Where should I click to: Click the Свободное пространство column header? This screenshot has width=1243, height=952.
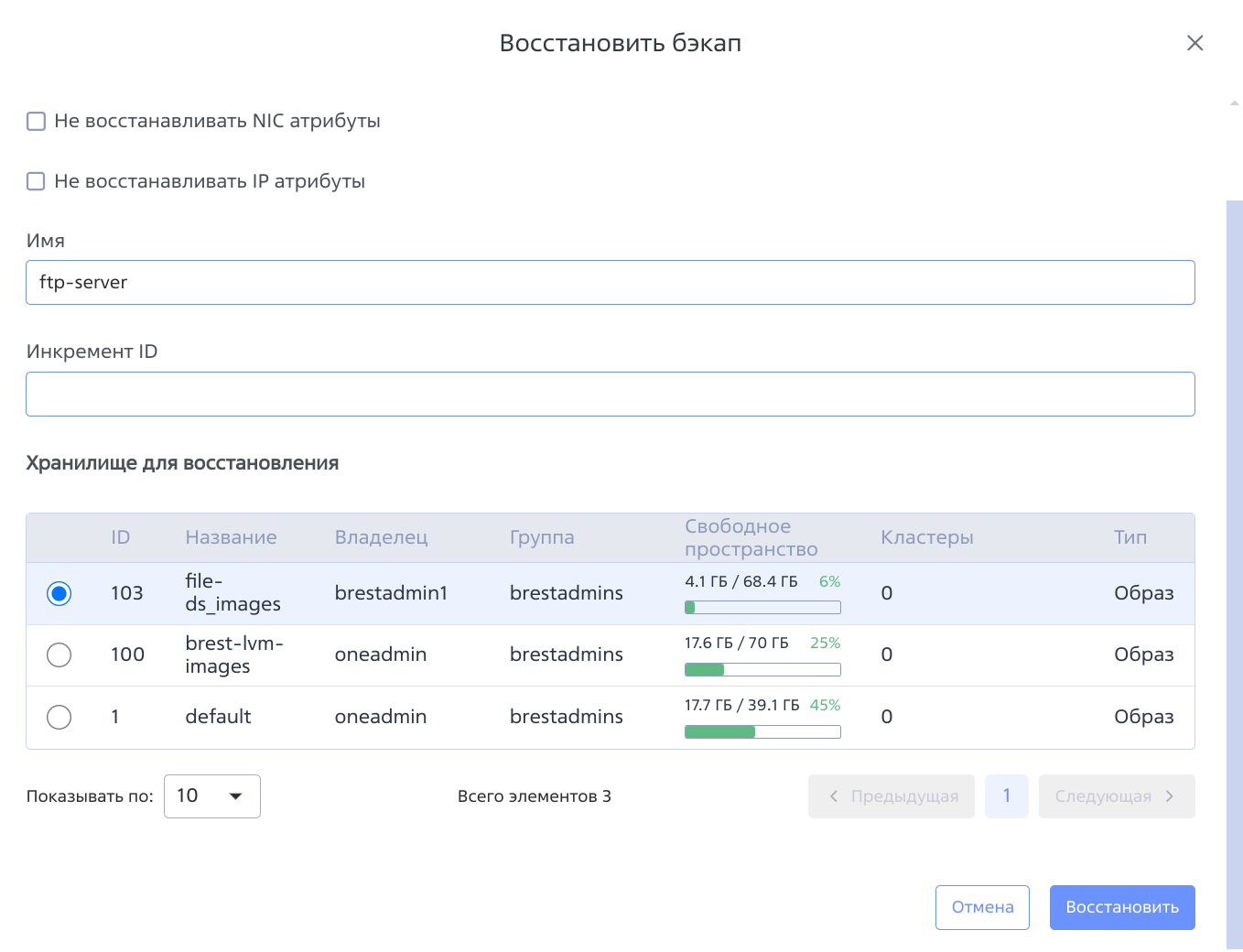coord(751,537)
